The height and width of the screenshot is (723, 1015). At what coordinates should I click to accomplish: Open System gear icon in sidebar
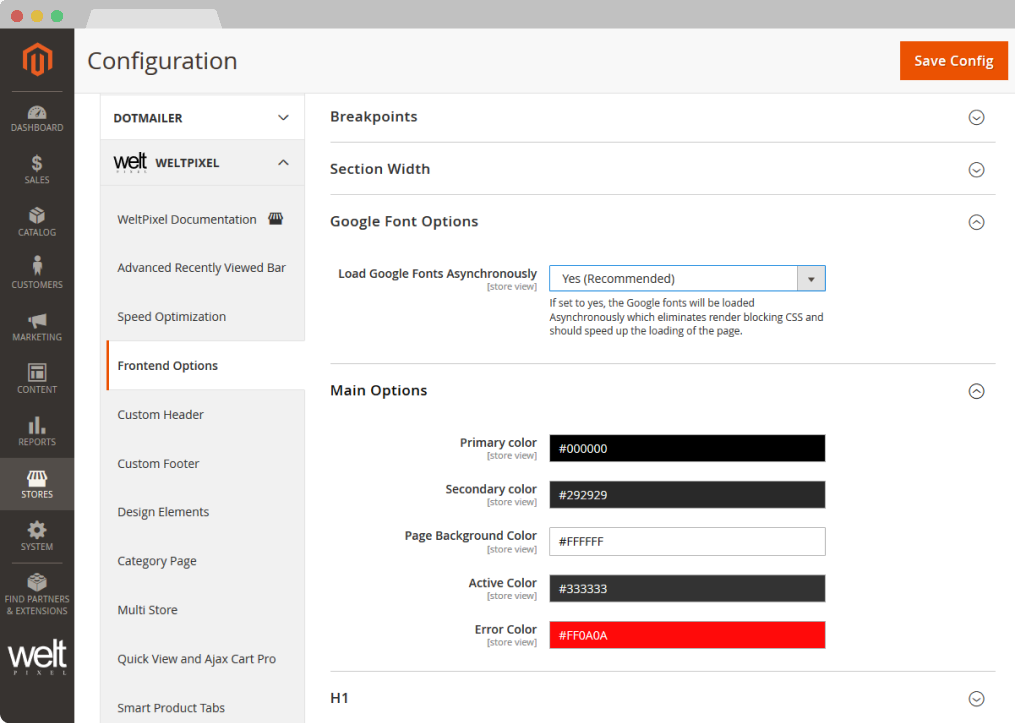[x=37, y=536]
